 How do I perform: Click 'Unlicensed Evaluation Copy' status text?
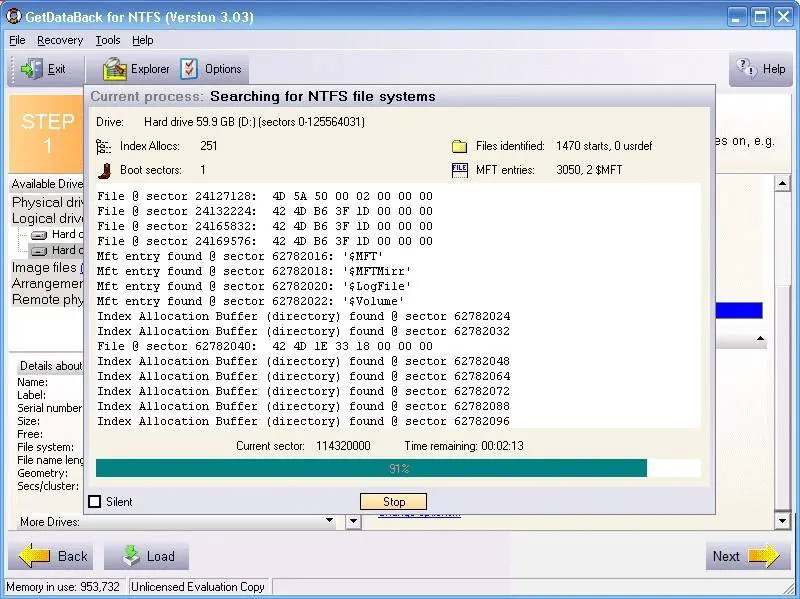pyautogui.click(x=198, y=587)
